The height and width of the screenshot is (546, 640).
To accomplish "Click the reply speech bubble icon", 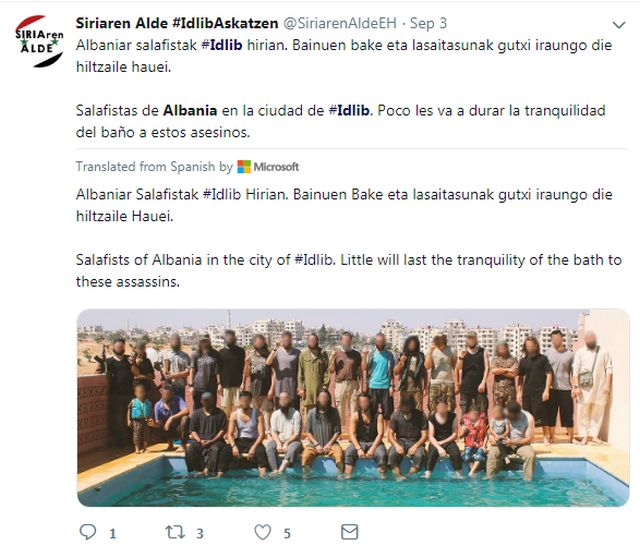I will point(87,532).
